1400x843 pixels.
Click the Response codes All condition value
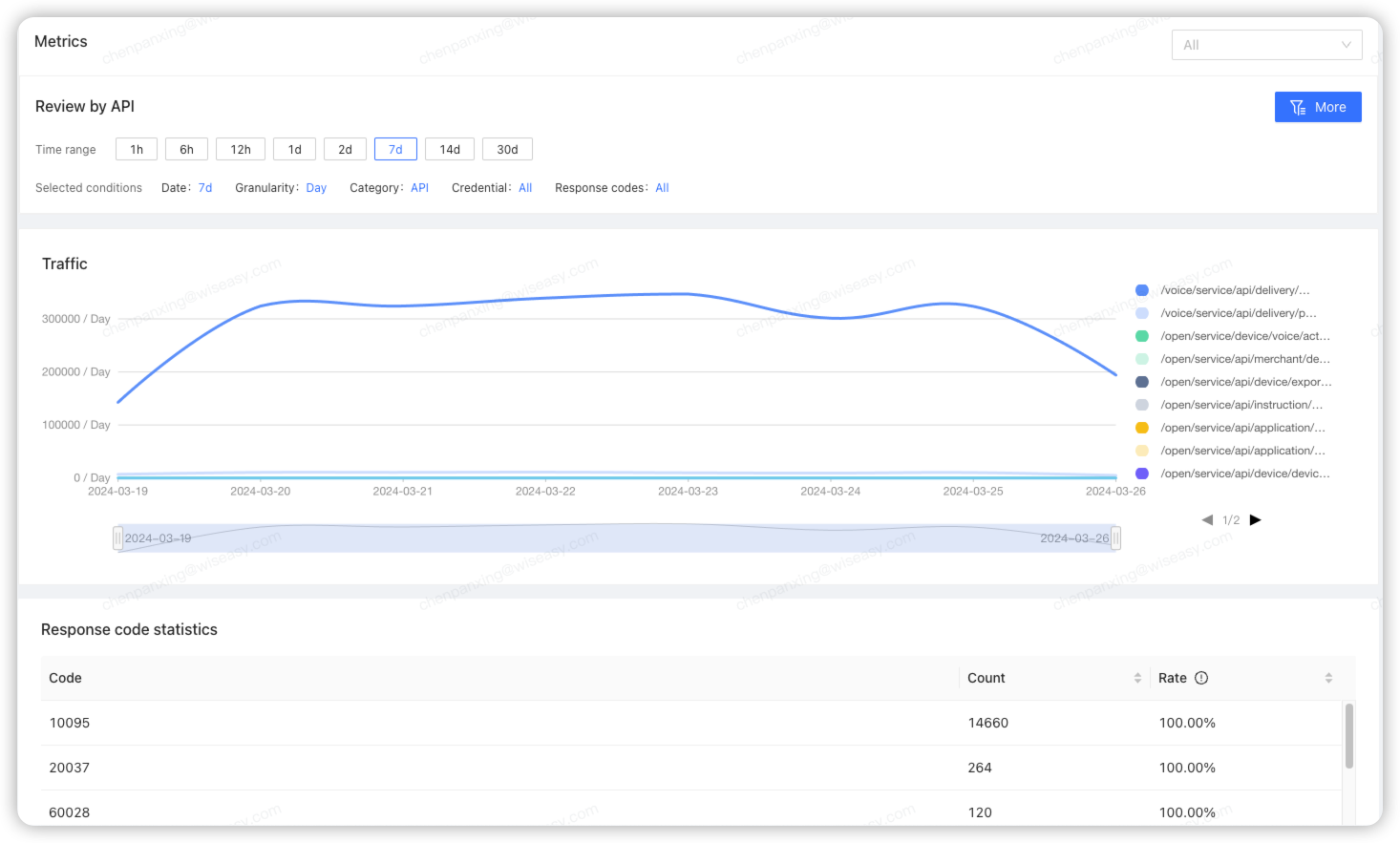pyautogui.click(x=662, y=188)
